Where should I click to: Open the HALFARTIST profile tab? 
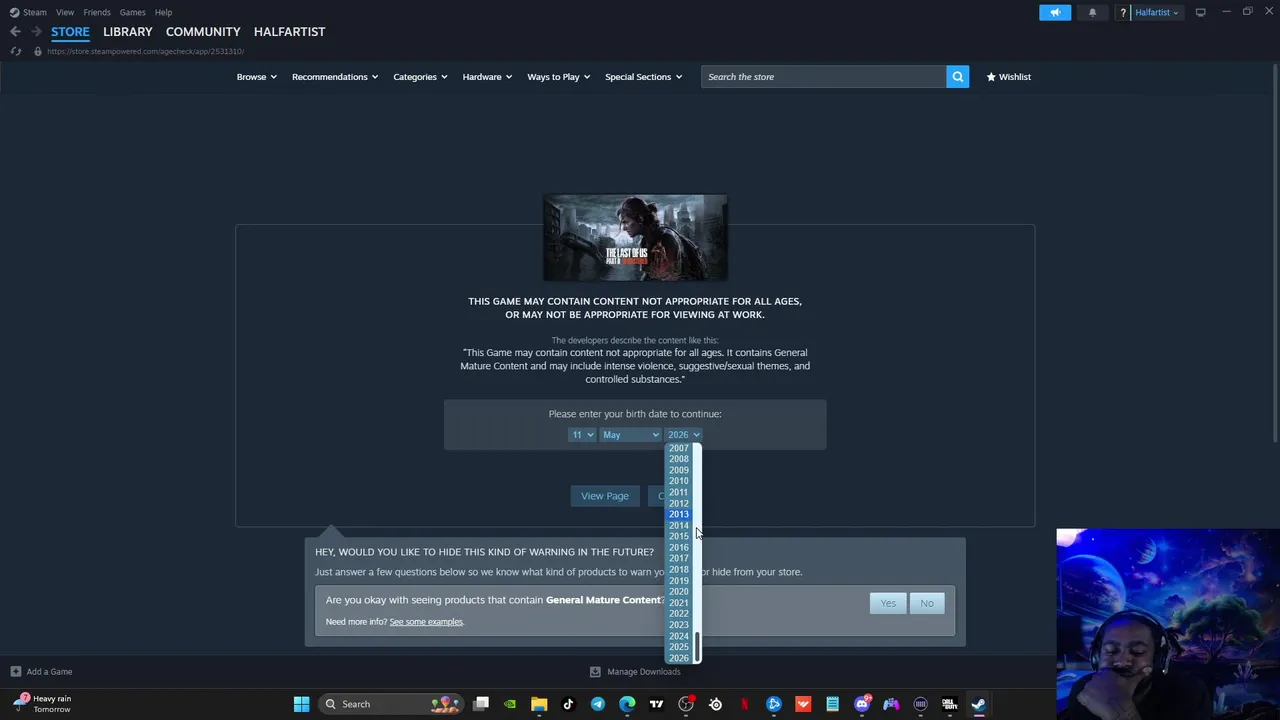[x=289, y=32]
